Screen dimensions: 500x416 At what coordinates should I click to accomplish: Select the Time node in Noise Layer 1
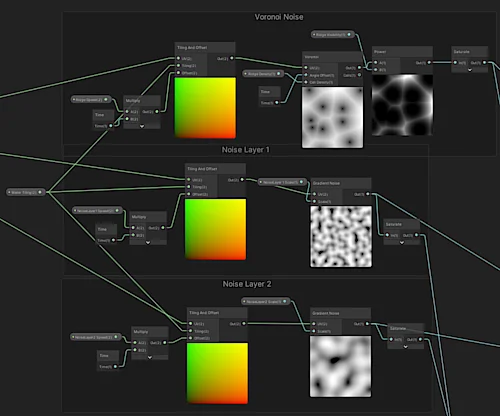click(x=106, y=234)
